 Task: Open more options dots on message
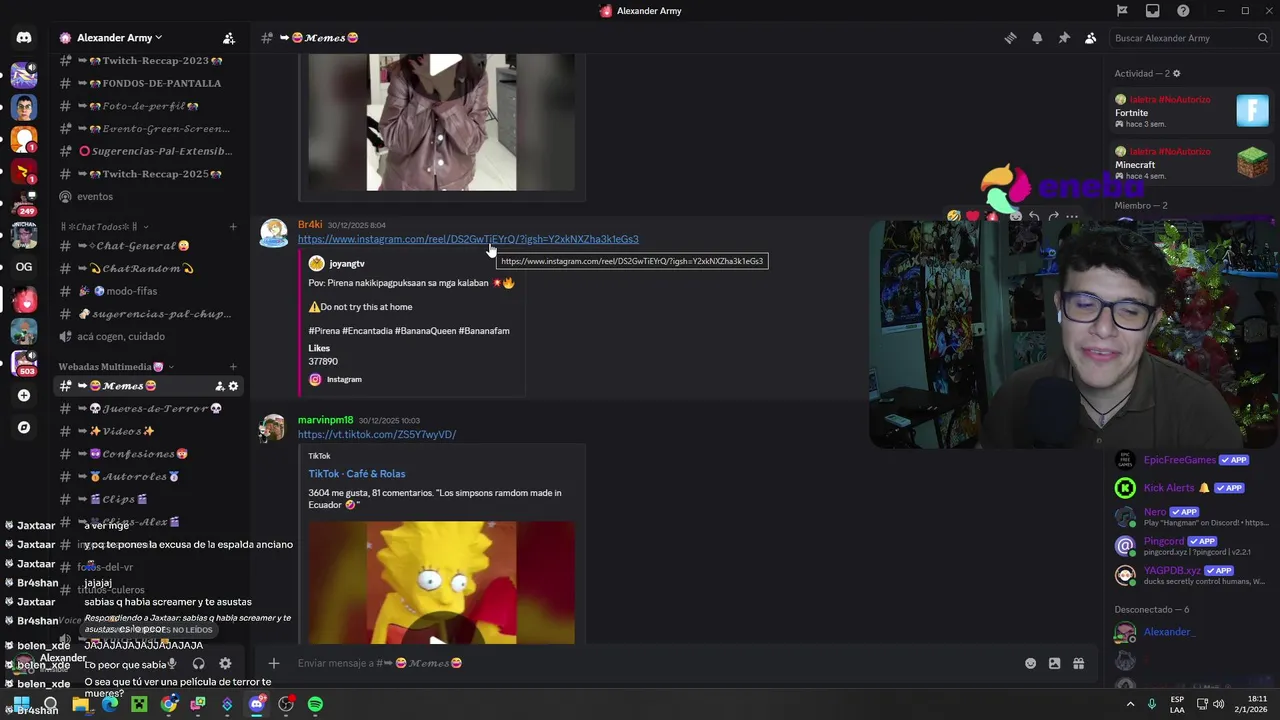pos(1072,216)
